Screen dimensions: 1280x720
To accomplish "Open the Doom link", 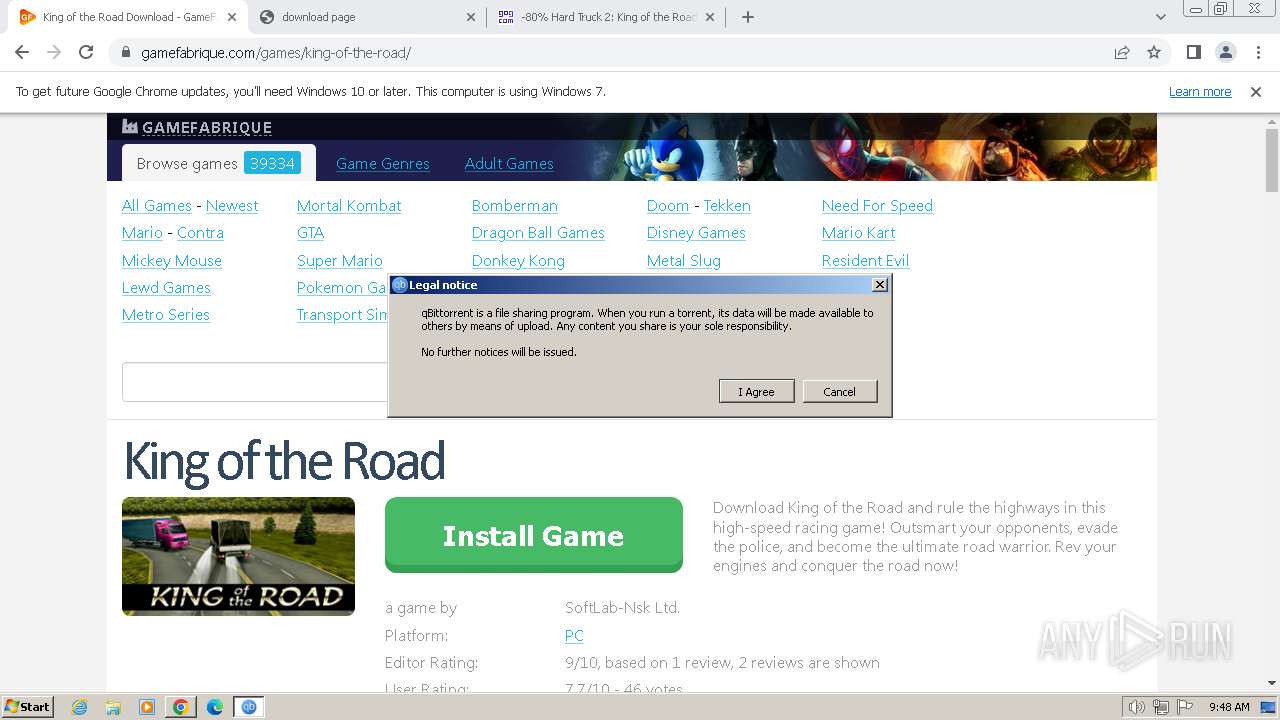I will [x=668, y=206].
